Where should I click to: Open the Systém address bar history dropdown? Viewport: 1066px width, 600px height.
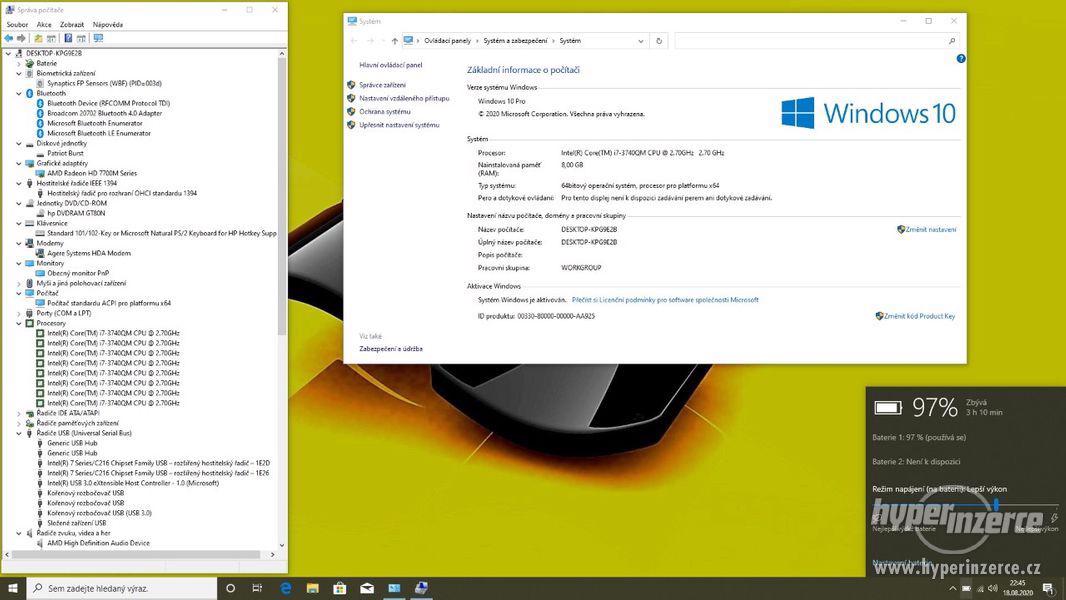click(x=640, y=41)
